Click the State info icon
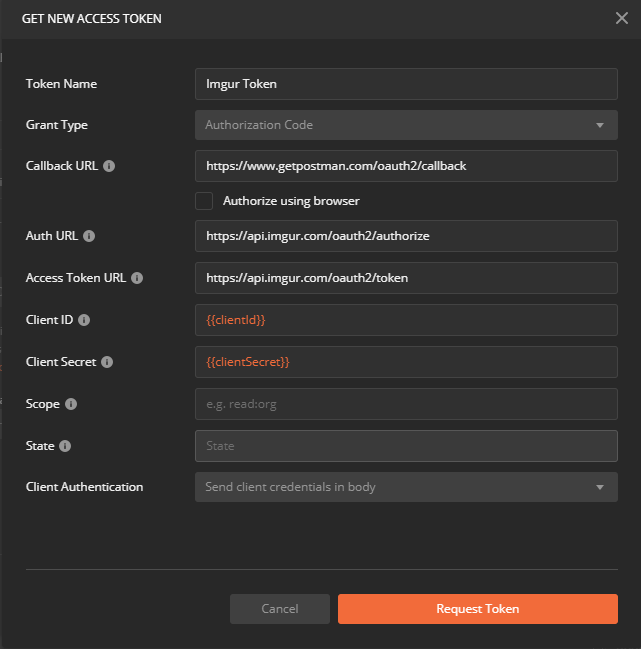 point(65,446)
